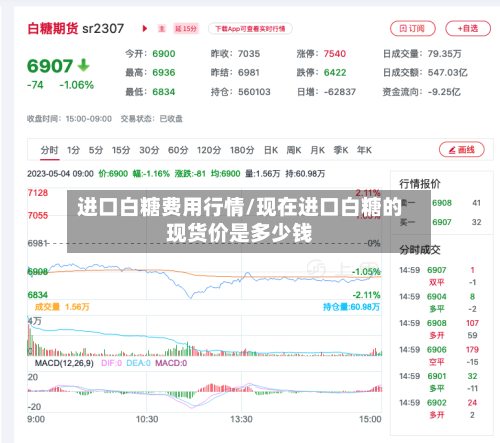Click the 昨结 6981 value

(249, 73)
